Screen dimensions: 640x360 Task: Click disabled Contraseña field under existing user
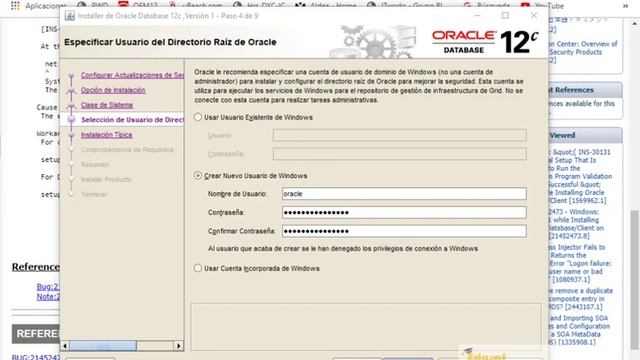coord(400,154)
